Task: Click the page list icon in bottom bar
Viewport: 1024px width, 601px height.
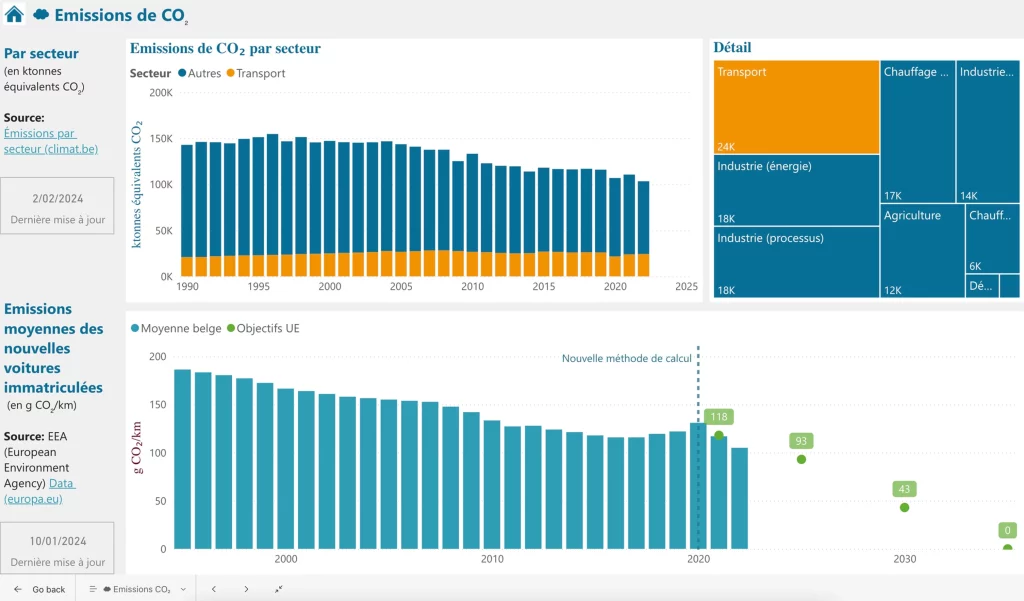Action: pyautogui.click(x=93, y=589)
